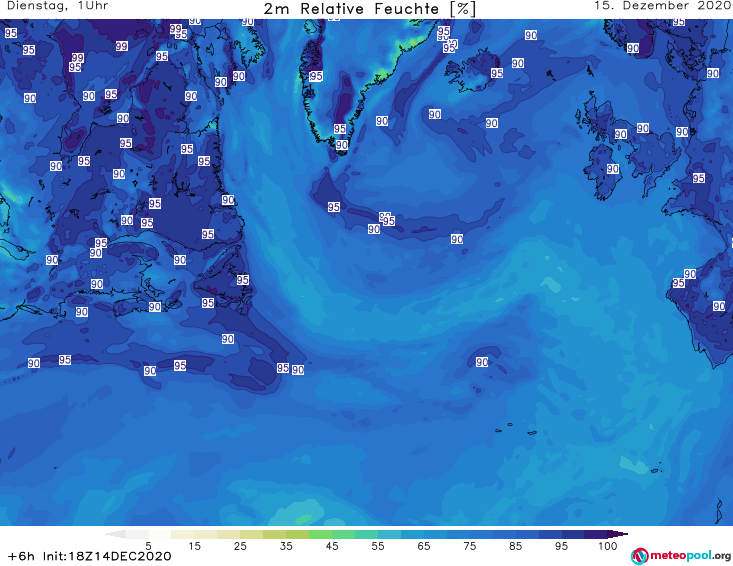The height and width of the screenshot is (566, 733).
Task: Open the meteopool.org text link
Action: tap(690, 555)
